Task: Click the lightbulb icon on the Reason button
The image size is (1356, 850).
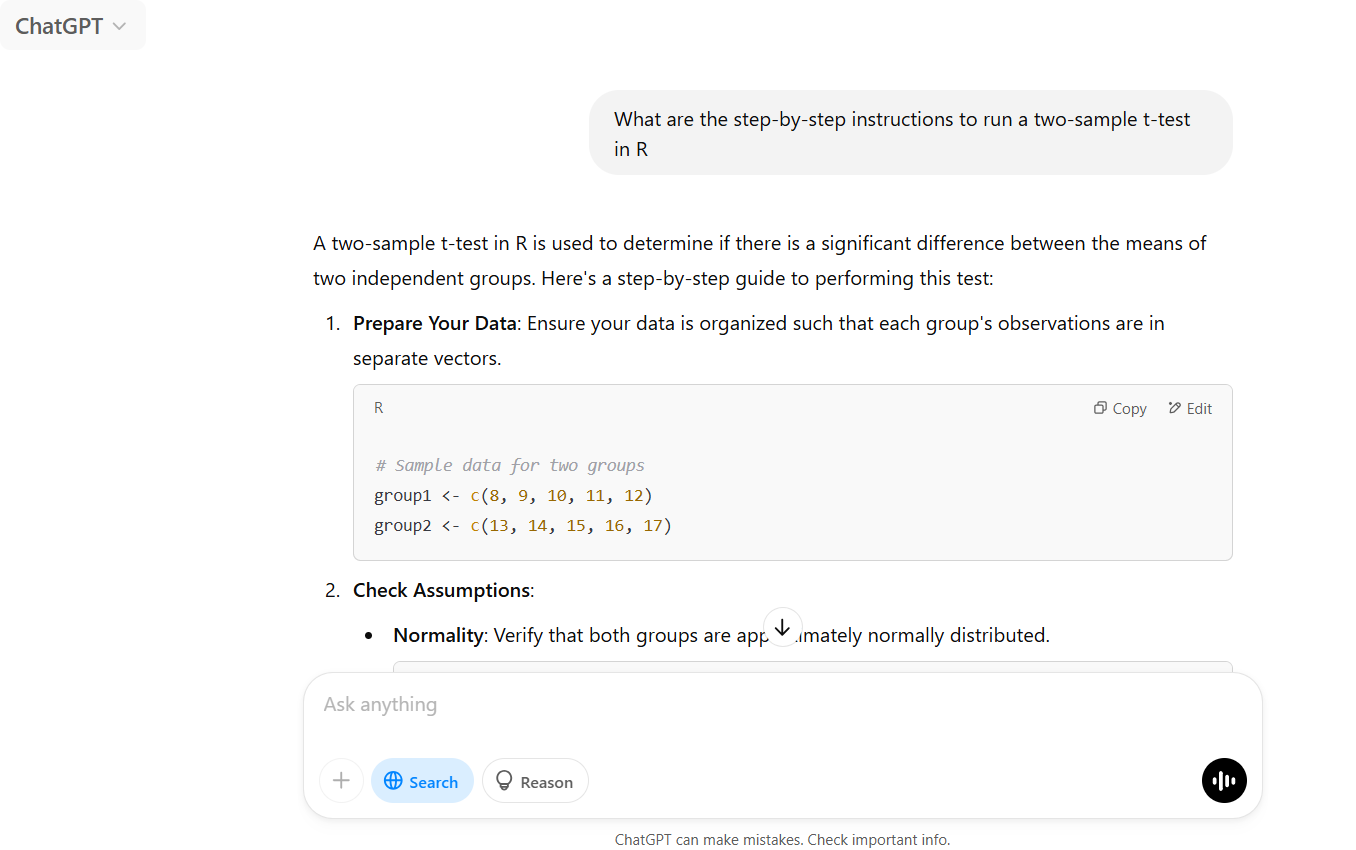Action: point(504,781)
